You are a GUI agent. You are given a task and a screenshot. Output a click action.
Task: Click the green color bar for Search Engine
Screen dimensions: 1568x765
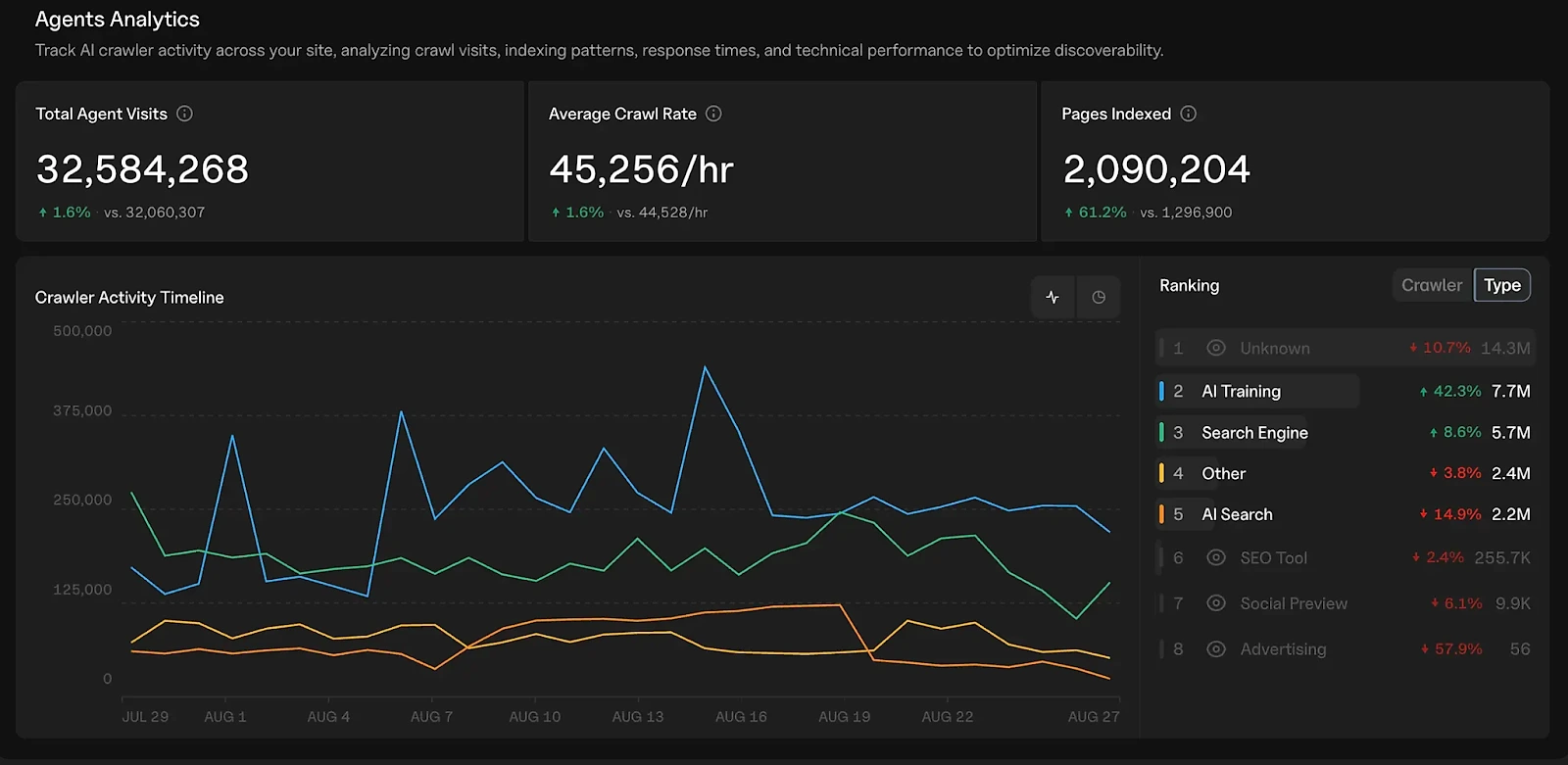tap(1161, 432)
